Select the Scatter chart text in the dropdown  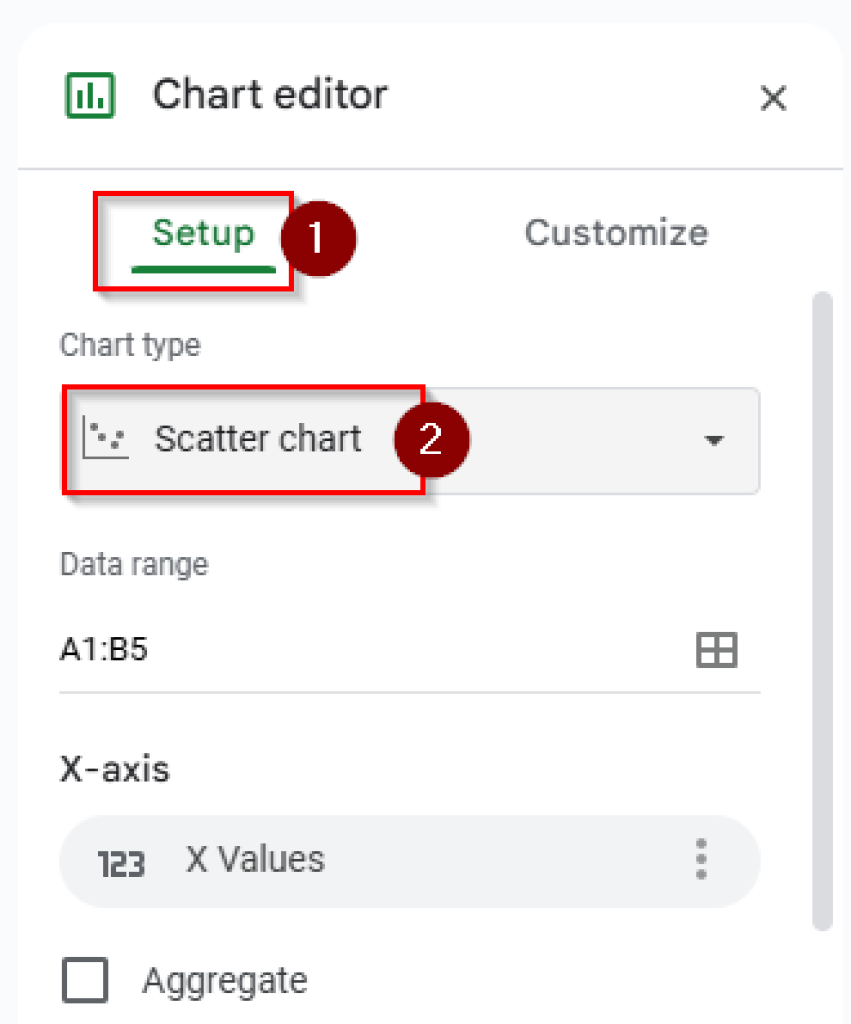(x=258, y=440)
